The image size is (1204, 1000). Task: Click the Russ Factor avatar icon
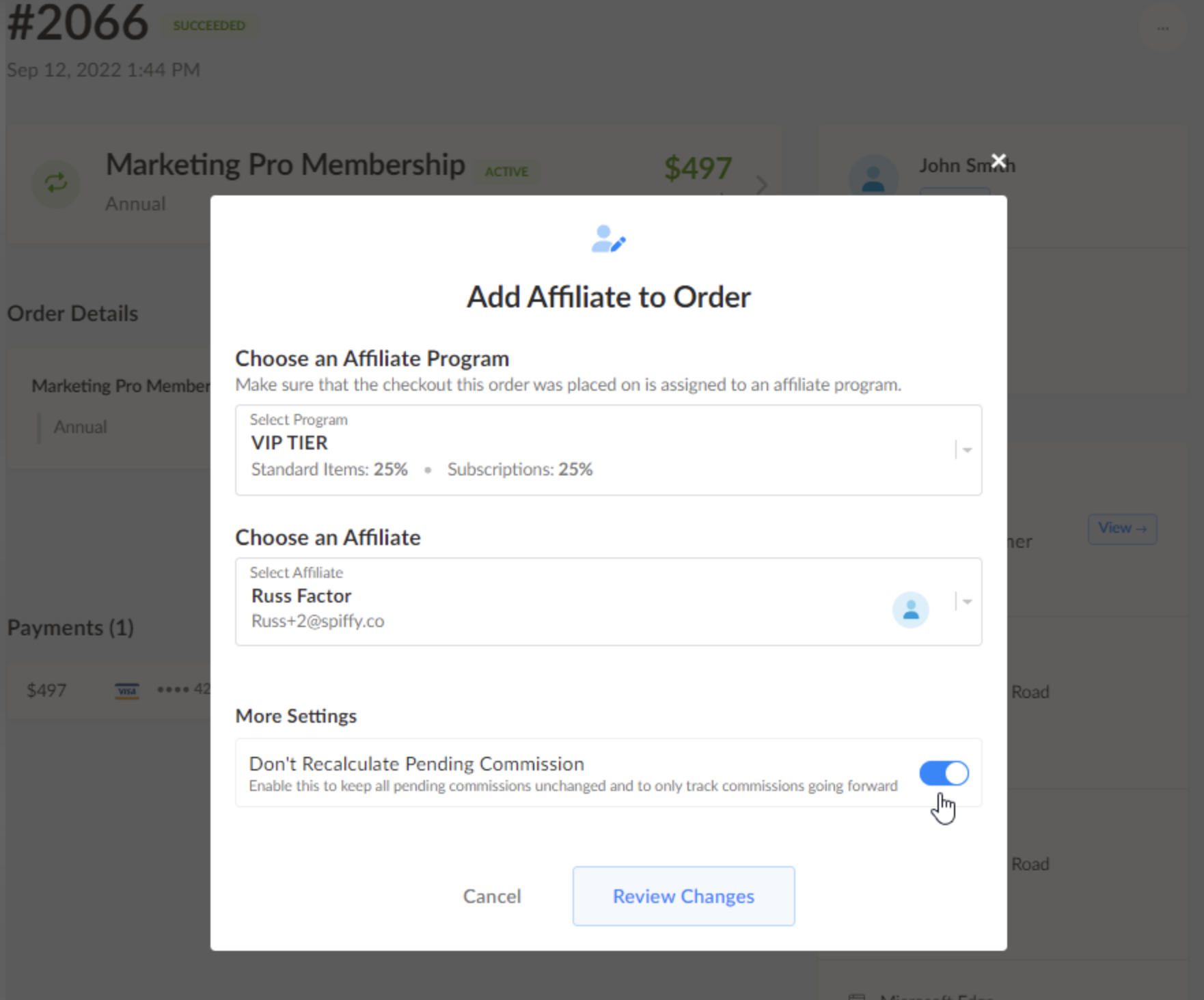[910, 609]
